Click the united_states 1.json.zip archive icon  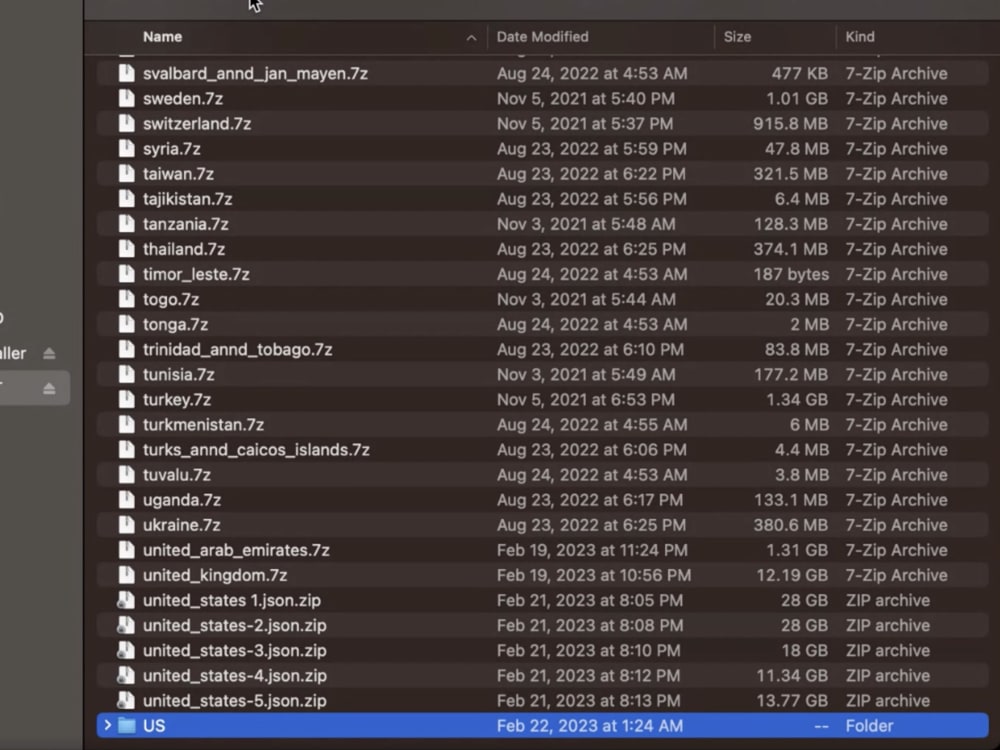click(x=126, y=600)
